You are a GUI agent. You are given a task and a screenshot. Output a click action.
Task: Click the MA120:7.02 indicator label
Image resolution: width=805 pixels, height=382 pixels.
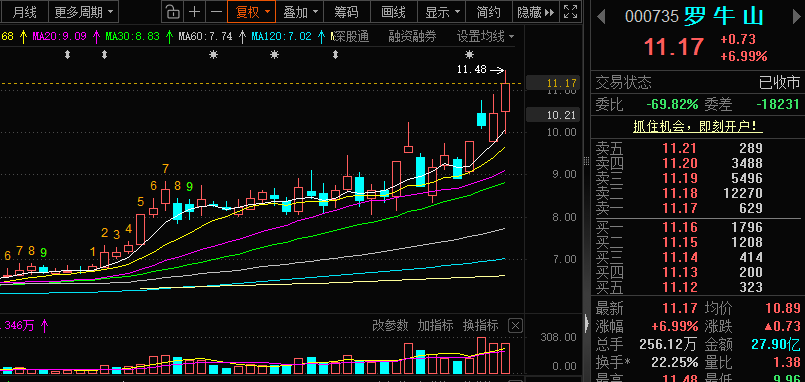click(281, 36)
